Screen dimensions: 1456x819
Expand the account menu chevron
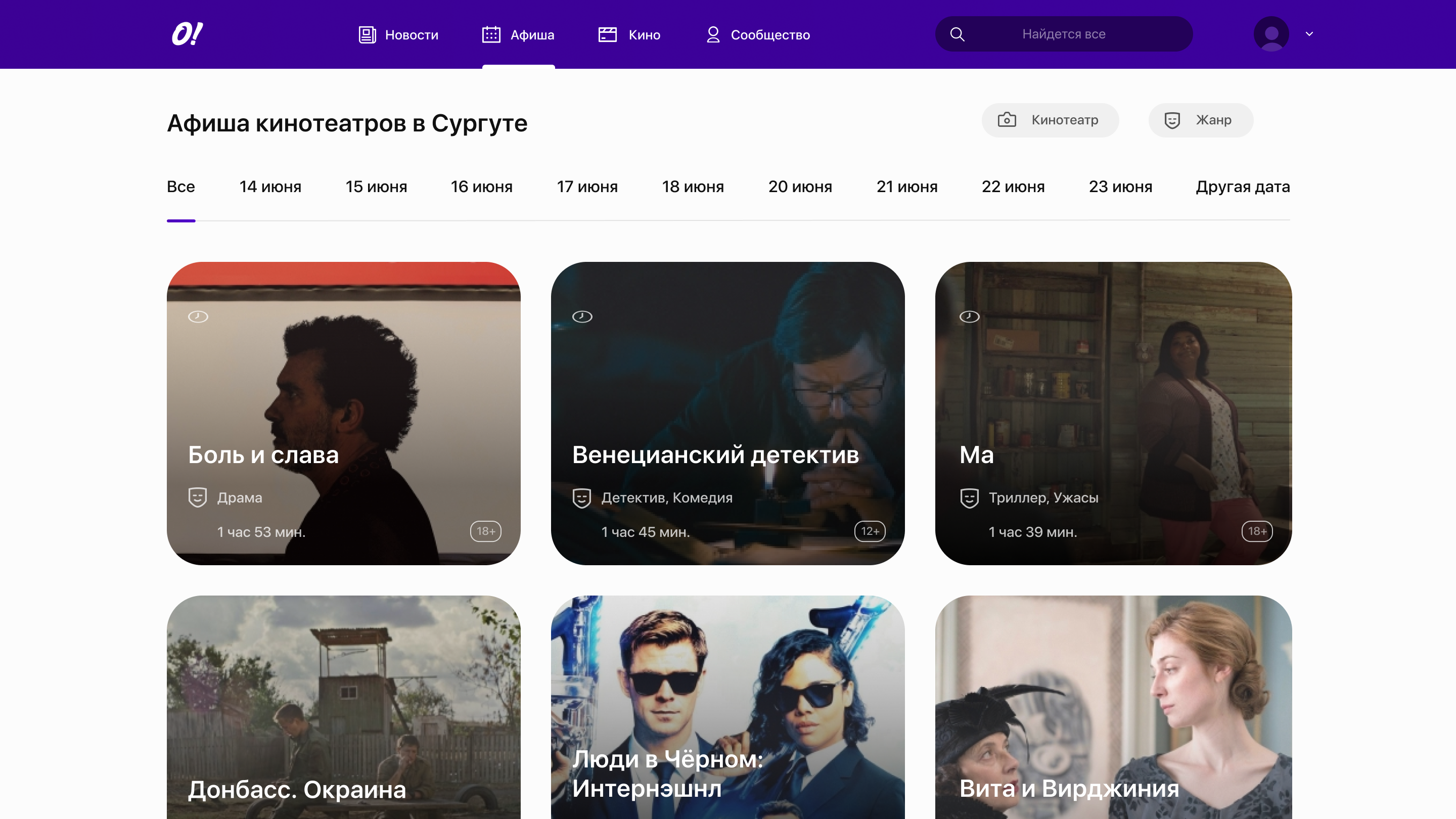coord(1309,34)
